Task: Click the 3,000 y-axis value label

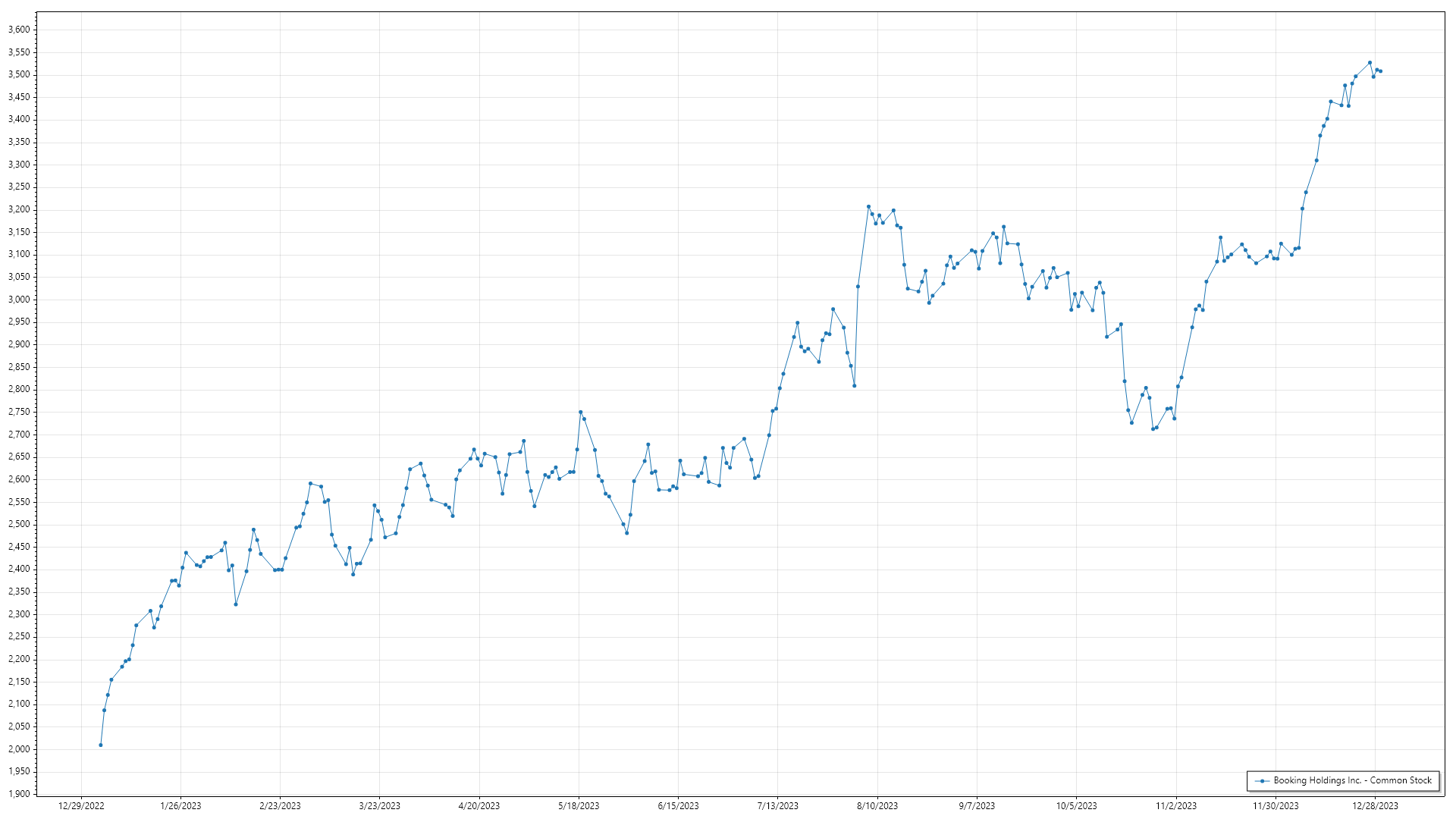Action: pyautogui.click(x=18, y=300)
